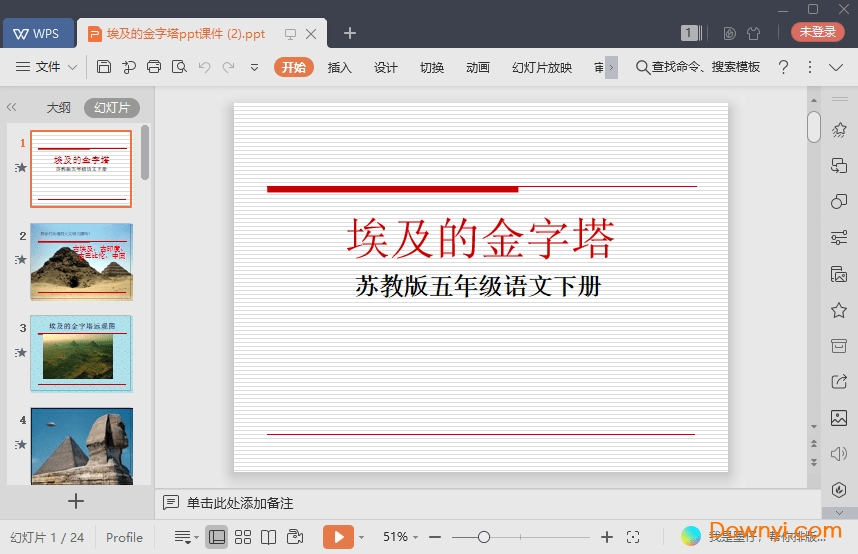The width and height of the screenshot is (858, 554).
Task: Switch to the 幻灯片 thumbnails view
Action: tap(112, 108)
